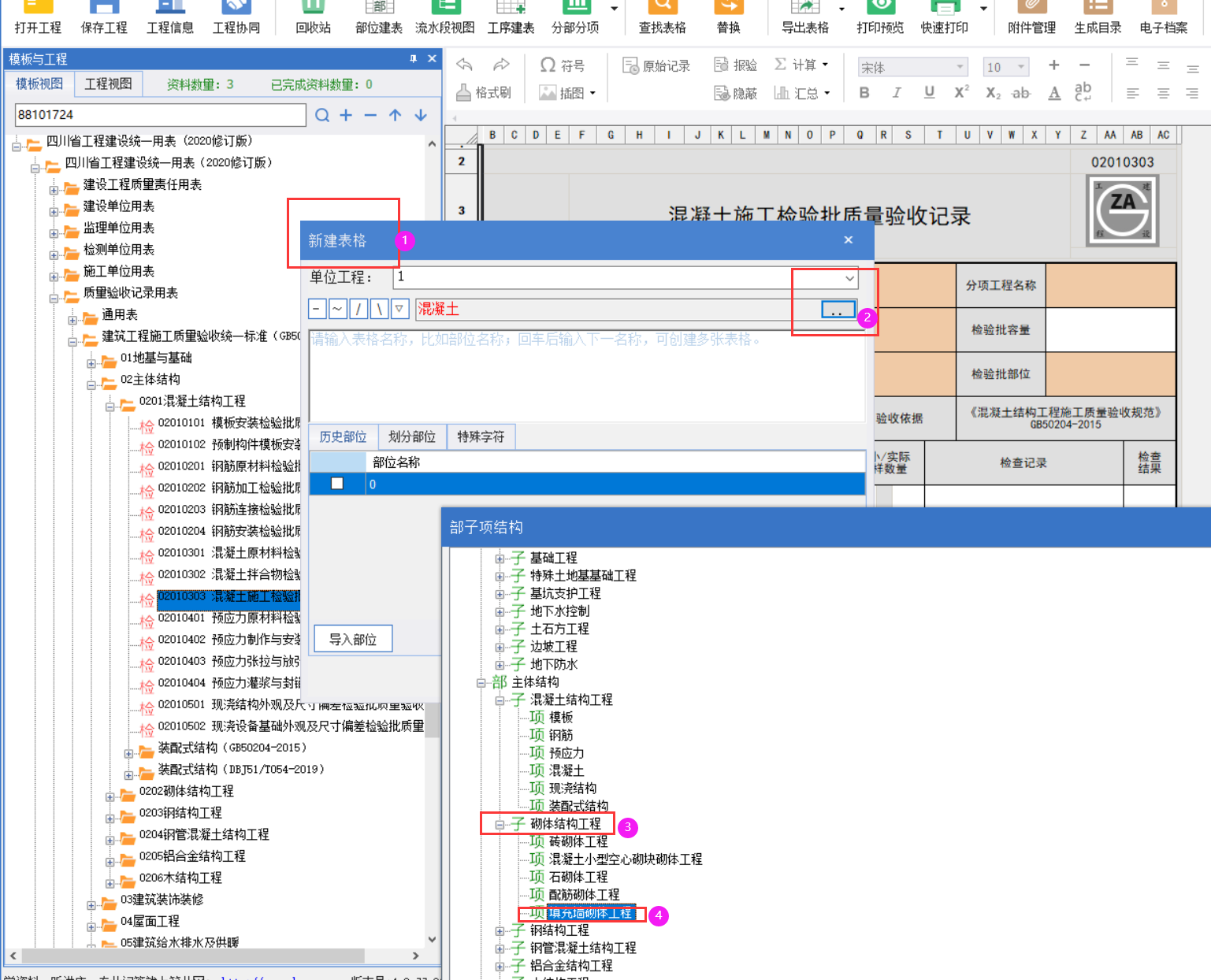Select the 模板 item under 混凝土结构工程
The width and height of the screenshot is (1211, 980).
561,717
